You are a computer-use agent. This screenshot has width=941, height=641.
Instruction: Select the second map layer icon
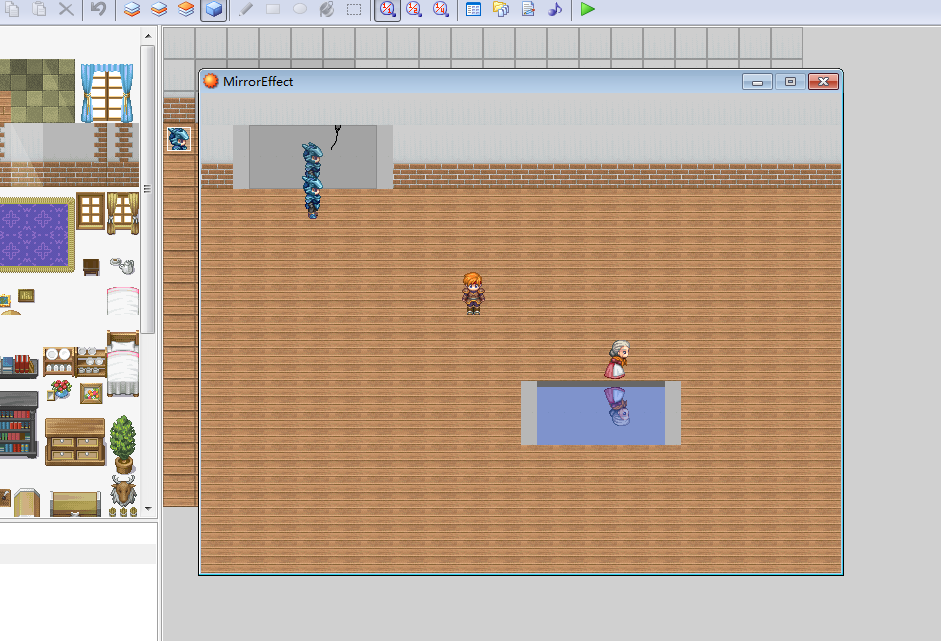point(159,9)
